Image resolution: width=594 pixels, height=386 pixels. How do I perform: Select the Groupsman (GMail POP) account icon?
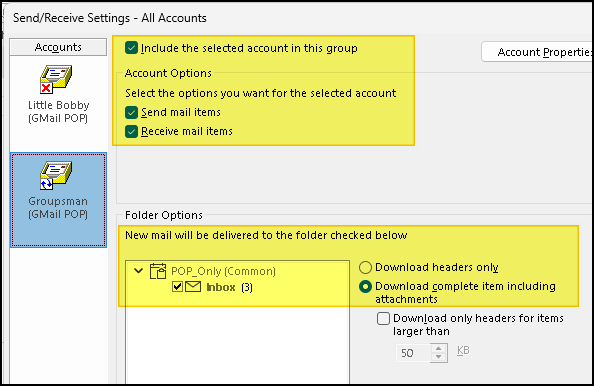(x=56, y=175)
